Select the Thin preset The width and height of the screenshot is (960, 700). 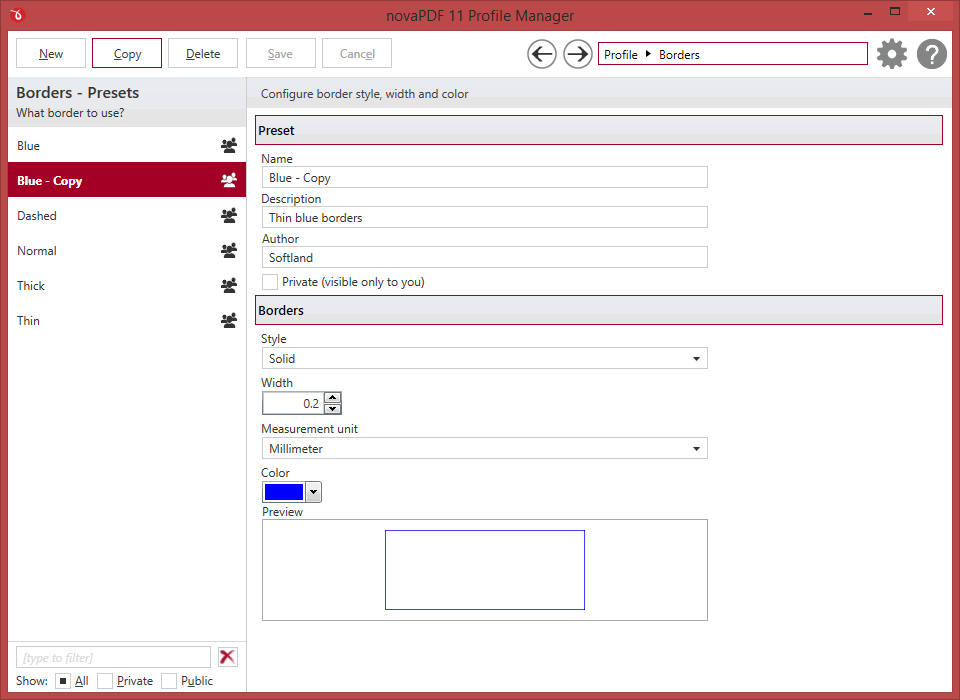click(127, 320)
